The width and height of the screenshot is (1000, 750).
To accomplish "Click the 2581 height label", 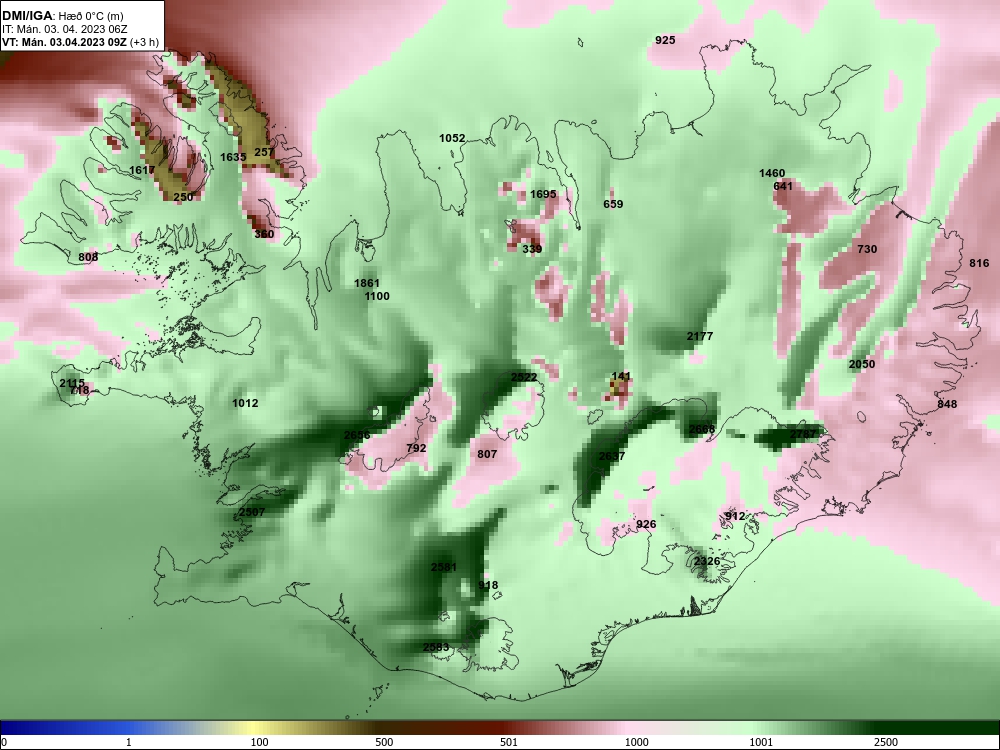I will click(444, 568).
